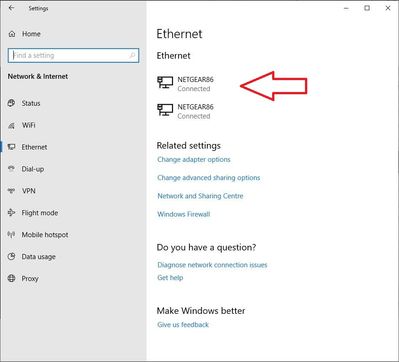The width and height of the screenshot is (399, 362).
Task: Click the Home house icon
Action: click(x=12, y=34)
